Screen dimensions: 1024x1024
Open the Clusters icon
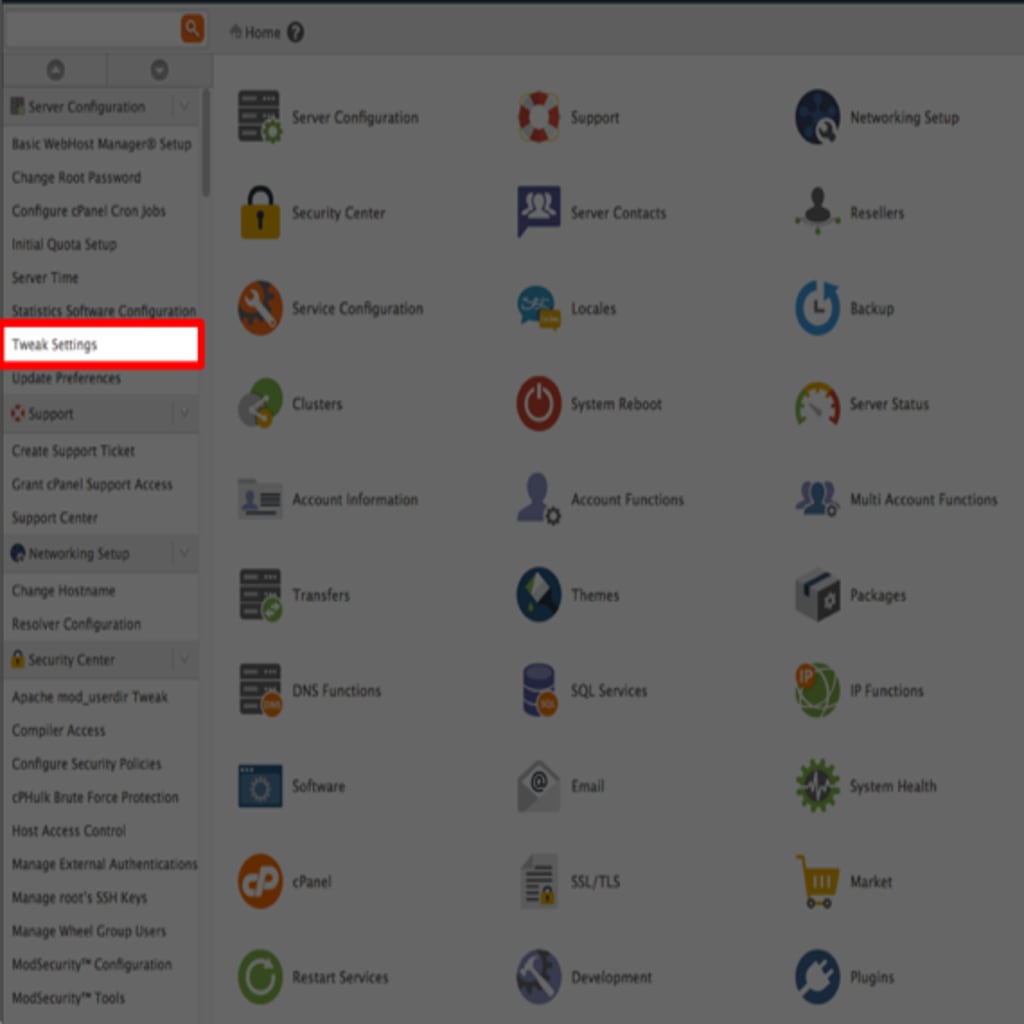click(x=260, y=403)
